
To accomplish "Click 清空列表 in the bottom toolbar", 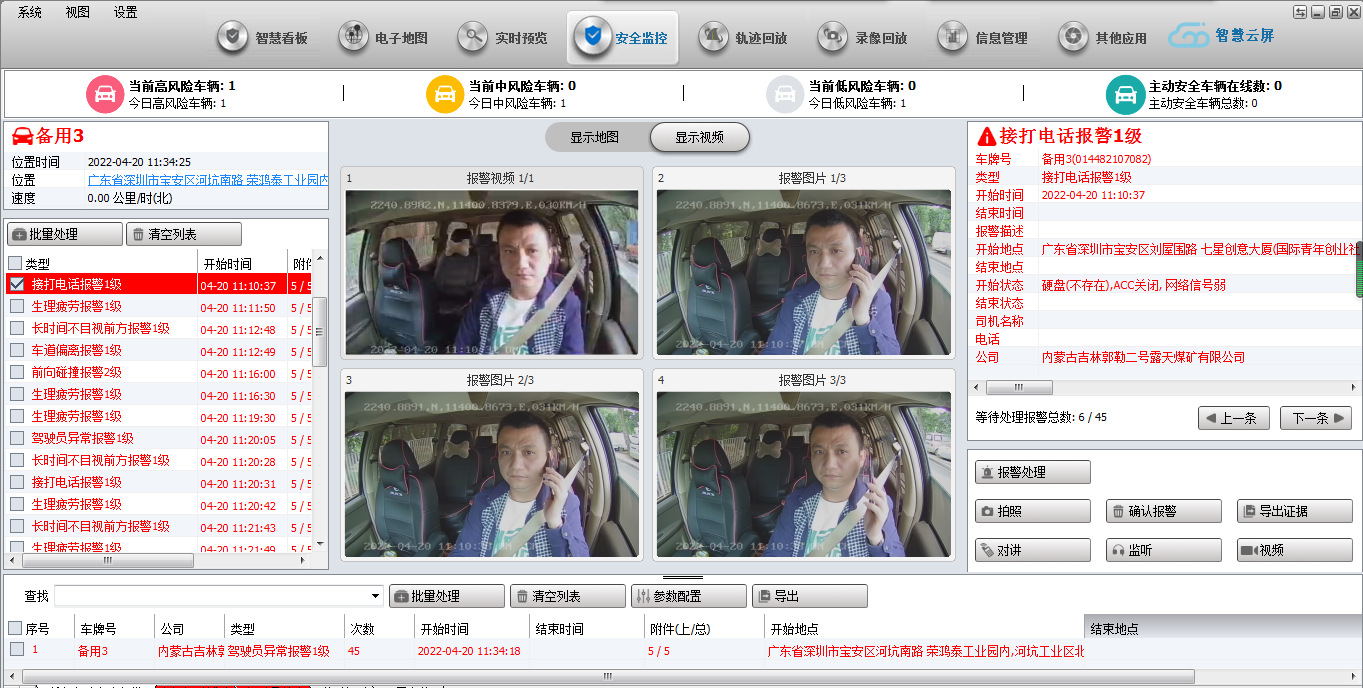I will [x=568, y=596].
